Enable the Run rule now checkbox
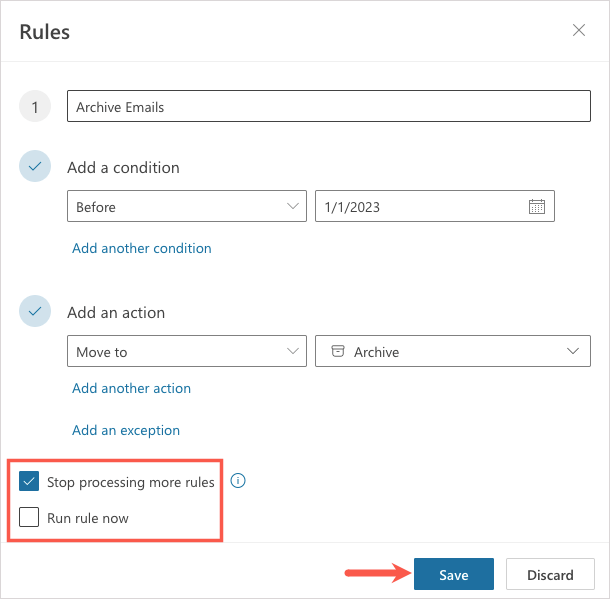The width and height of the screenshot is (610, 599). click(30, 518)
